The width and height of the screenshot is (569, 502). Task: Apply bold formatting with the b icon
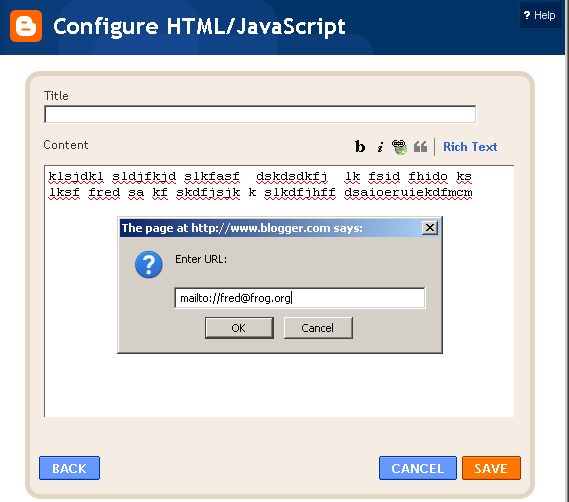(360, 147)
